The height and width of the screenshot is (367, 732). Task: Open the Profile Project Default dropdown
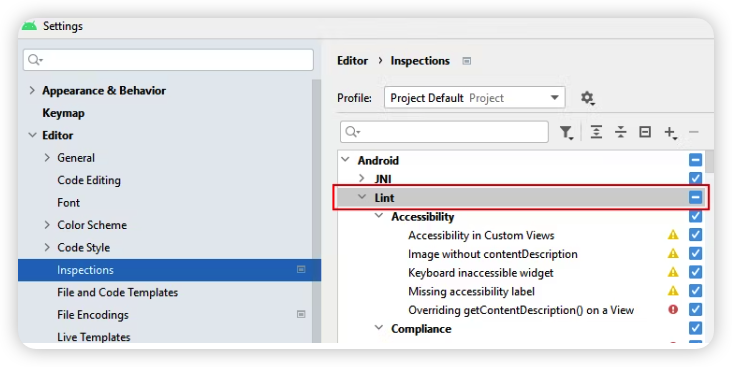tap(474, 98)
